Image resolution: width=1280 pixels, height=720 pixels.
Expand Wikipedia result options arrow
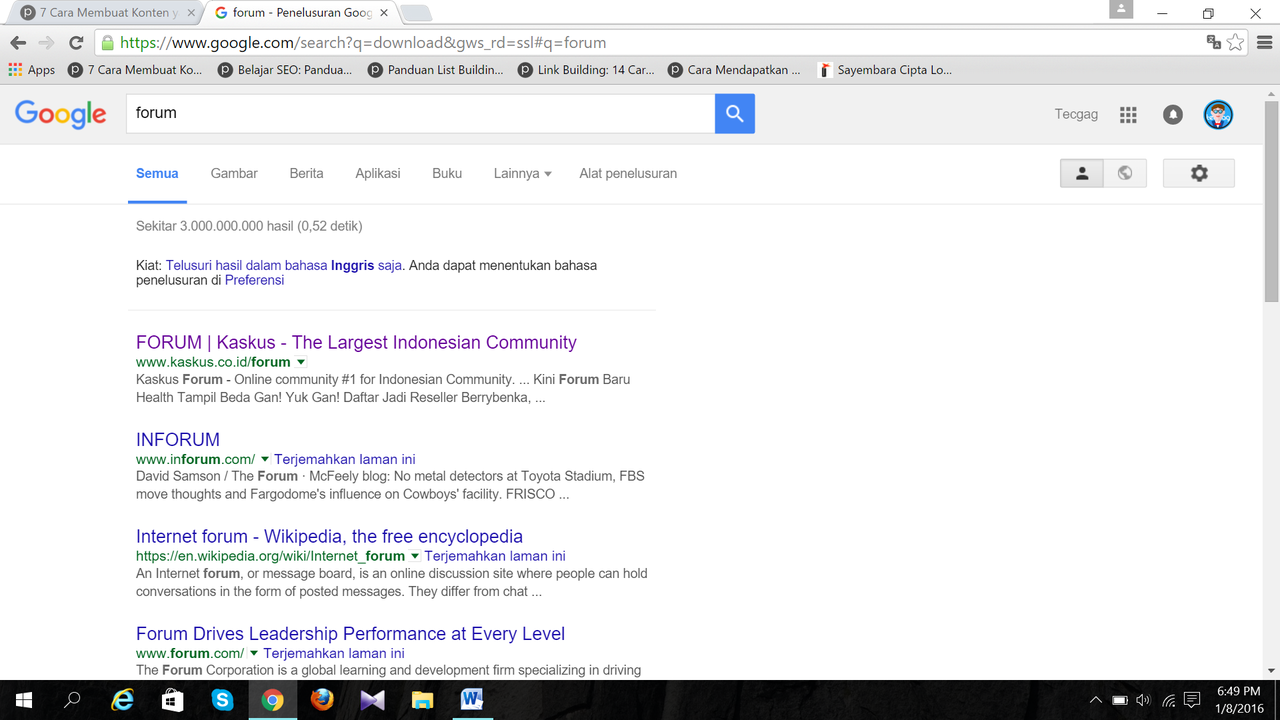point(415,556)
